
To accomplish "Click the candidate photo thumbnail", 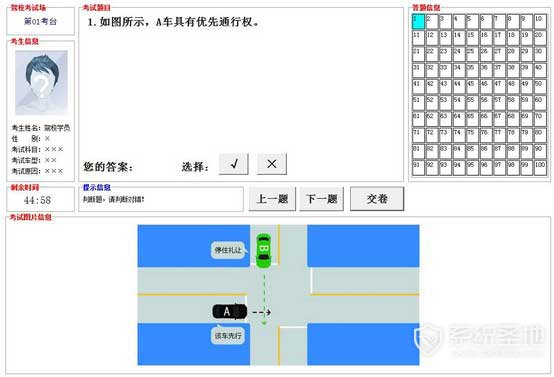I will [41, 82].
